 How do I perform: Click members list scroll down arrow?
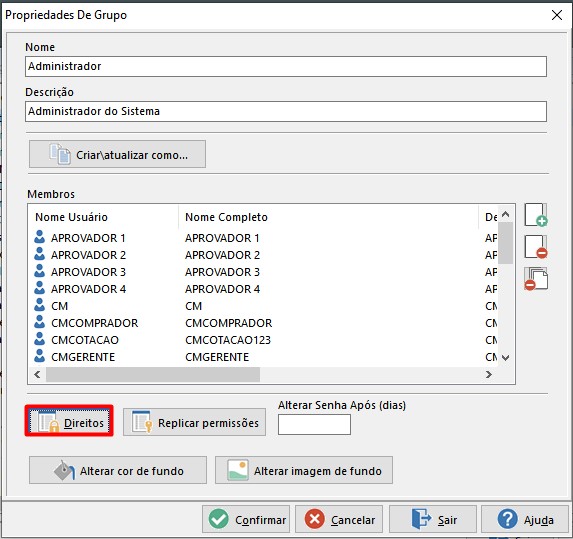coord(505,358)
